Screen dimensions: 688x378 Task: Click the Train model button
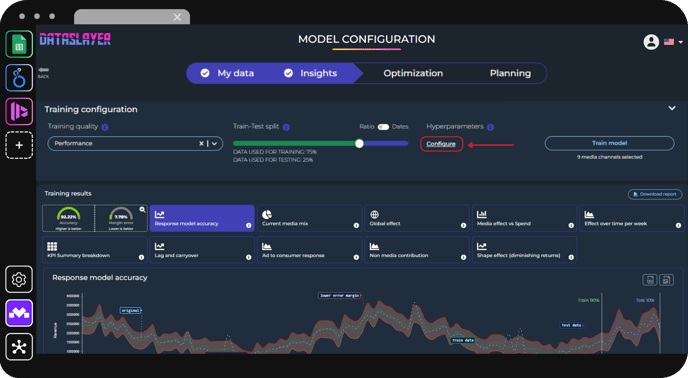609,143
